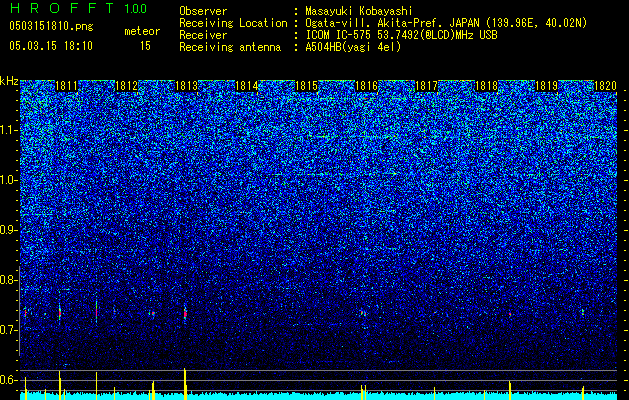
Task: Click file name 0503151810.png
Action: click(x=51, y=27)
